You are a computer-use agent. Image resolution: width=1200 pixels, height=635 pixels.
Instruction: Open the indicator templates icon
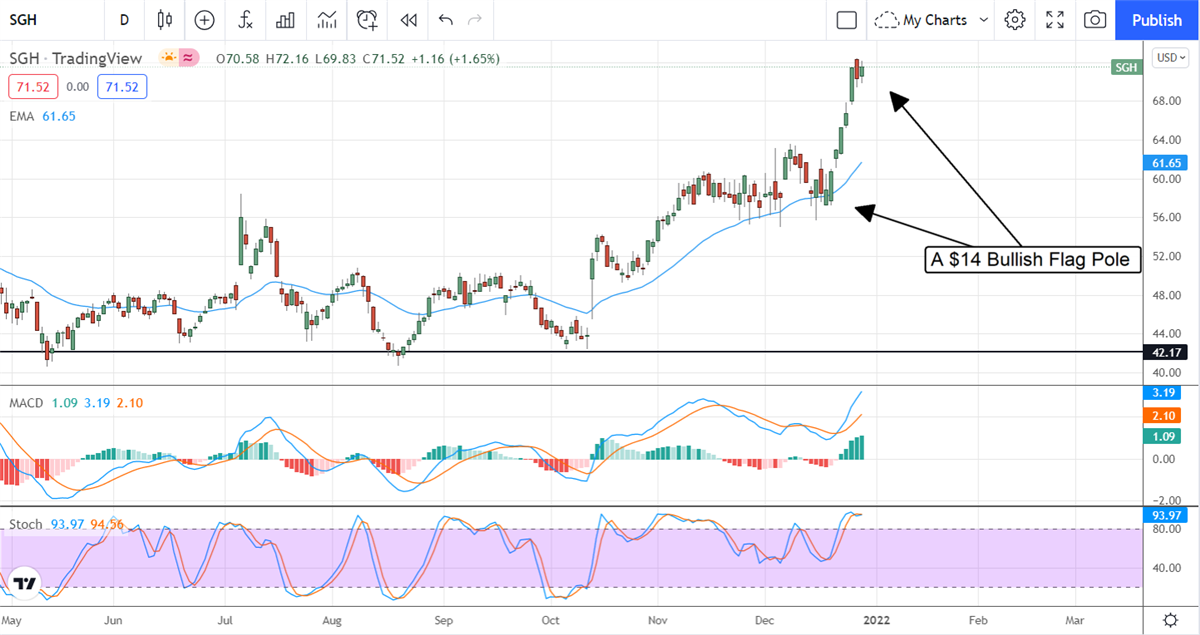(326, 20)
